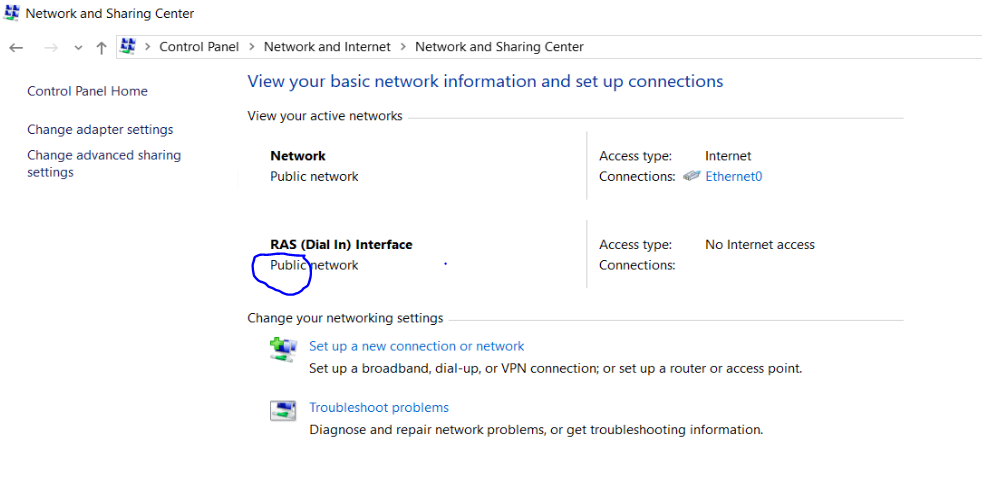982x504 pixels.
Task: Click the bold 'Network' name text
Action: (298, 156)
